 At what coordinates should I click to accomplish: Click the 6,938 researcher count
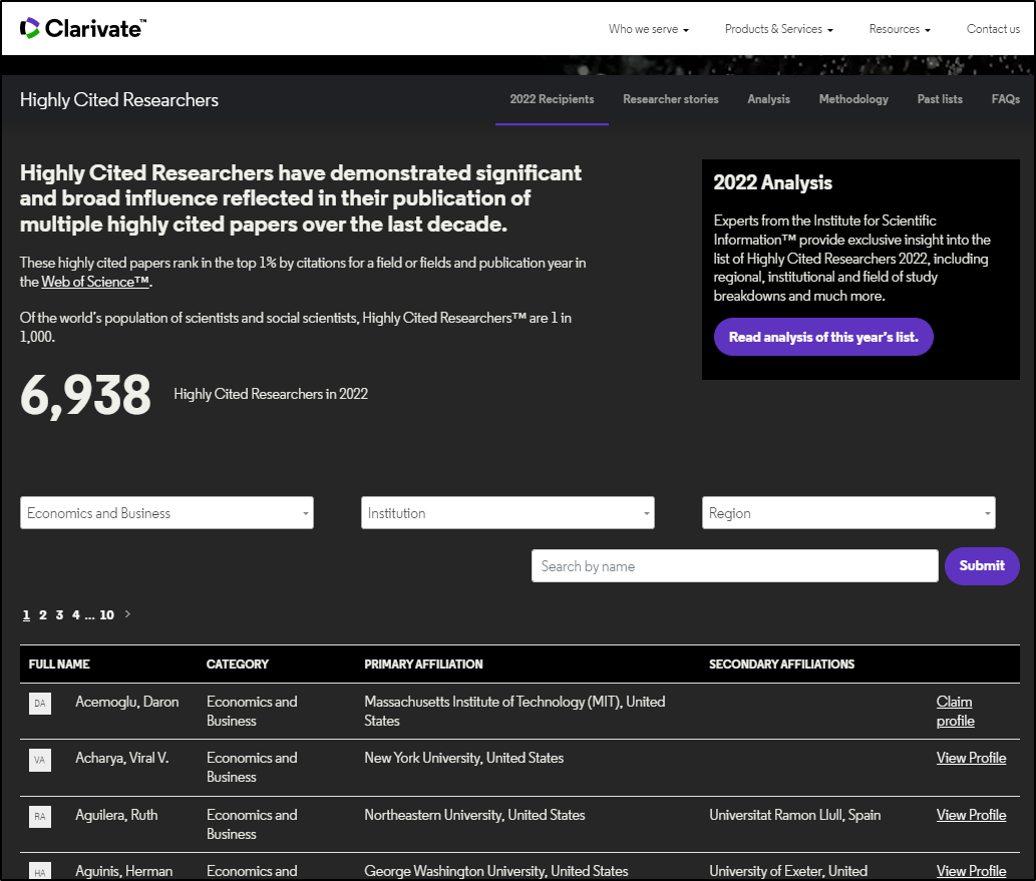point(86,395)
